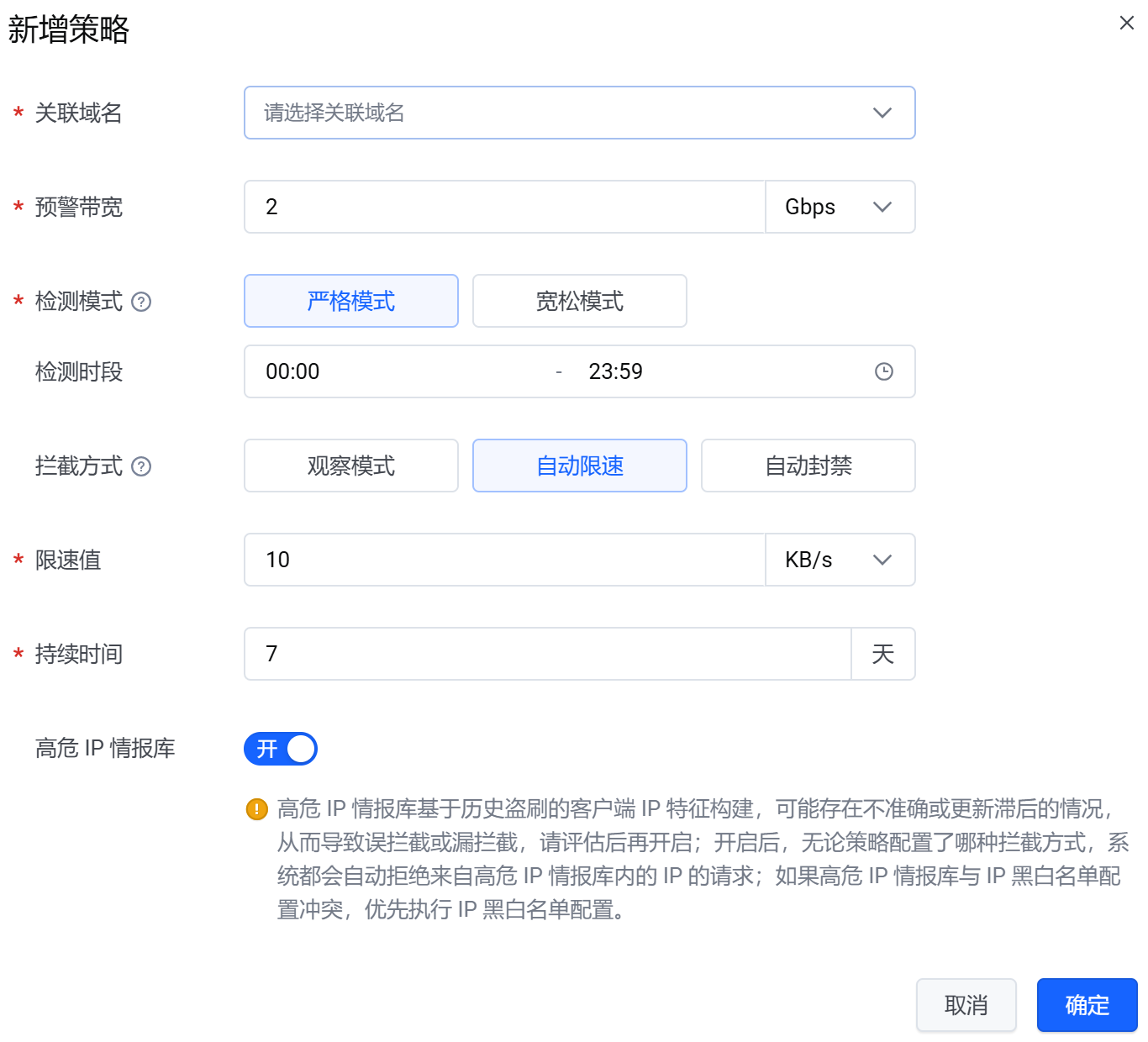
Task: Click the help icon beside 拦截方式
Action: pos(142,466)
